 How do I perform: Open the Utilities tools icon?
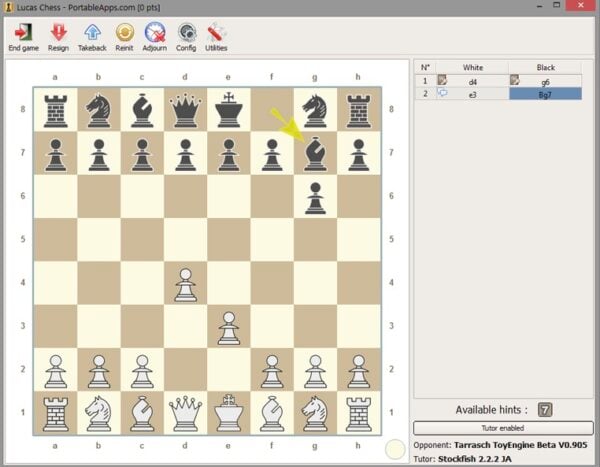pyautogui.click(x=216, y=35)
